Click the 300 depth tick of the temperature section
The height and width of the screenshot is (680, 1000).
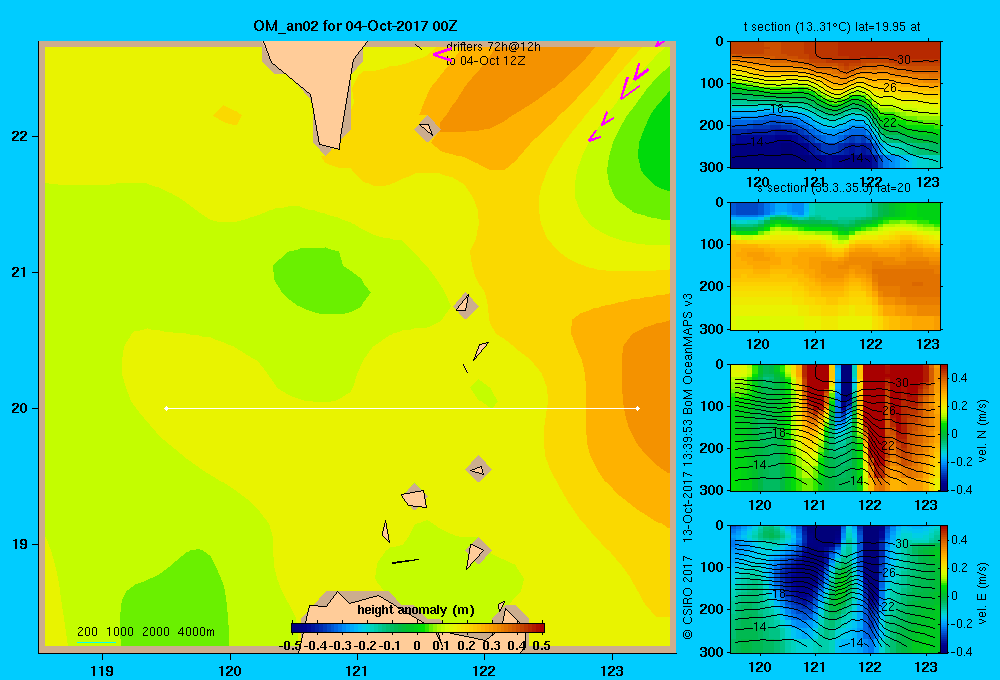(x=714, y=167)
